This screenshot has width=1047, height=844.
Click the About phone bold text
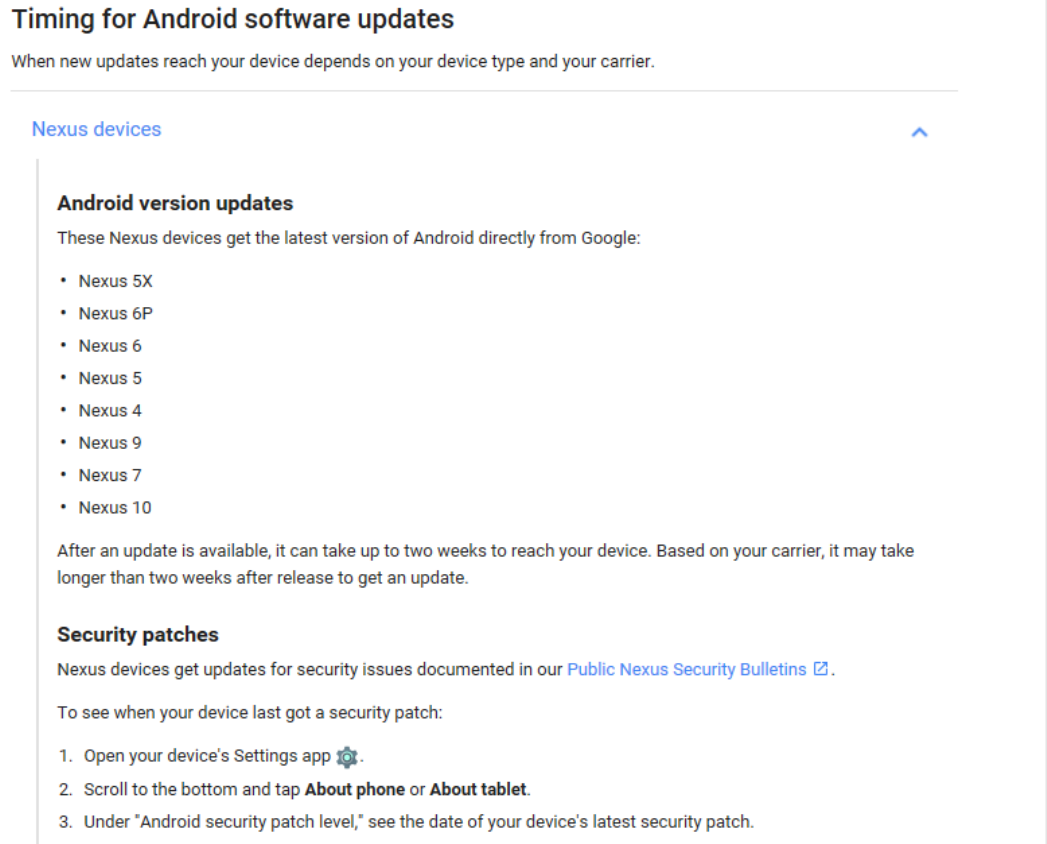tap(355, 789)
